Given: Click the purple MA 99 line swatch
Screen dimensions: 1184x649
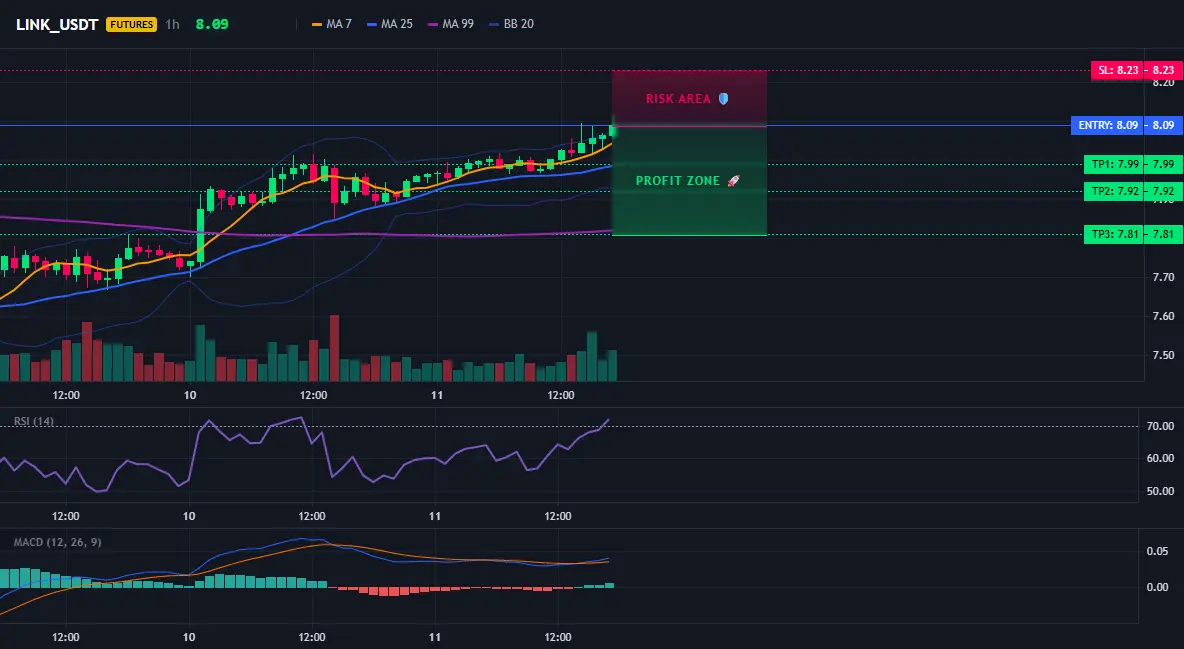Looking at the screenshot, I should [x=433, y=24].
